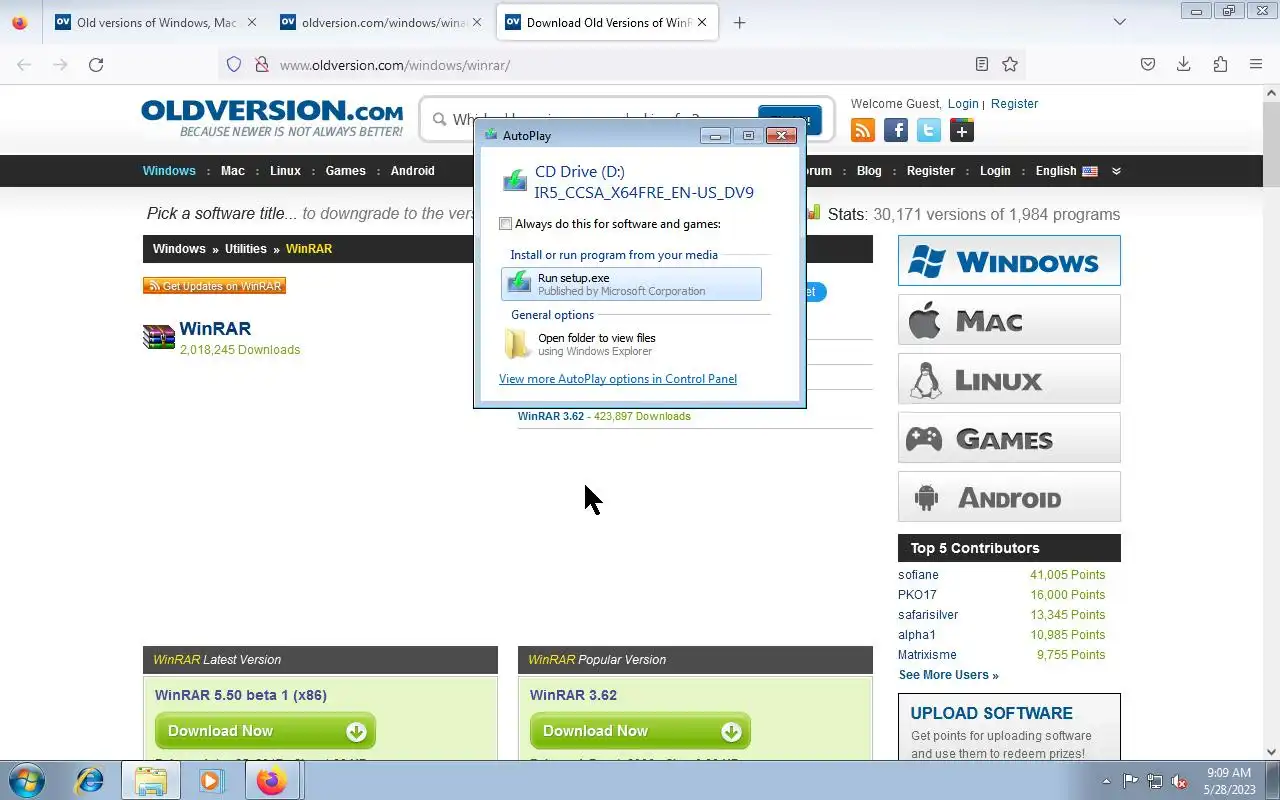The image size is (1280, 800).
Task: Click the Firefox back arrow button
Action: (24, 64)
